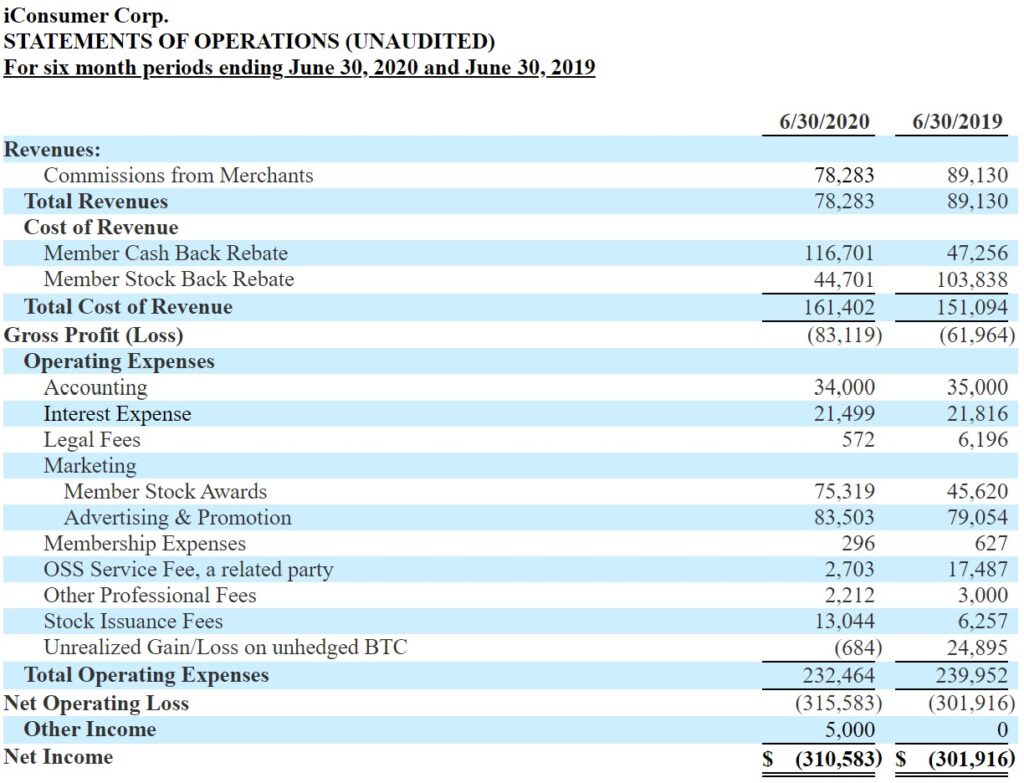Click the (684) unhedged BTC value

[858, 648]
